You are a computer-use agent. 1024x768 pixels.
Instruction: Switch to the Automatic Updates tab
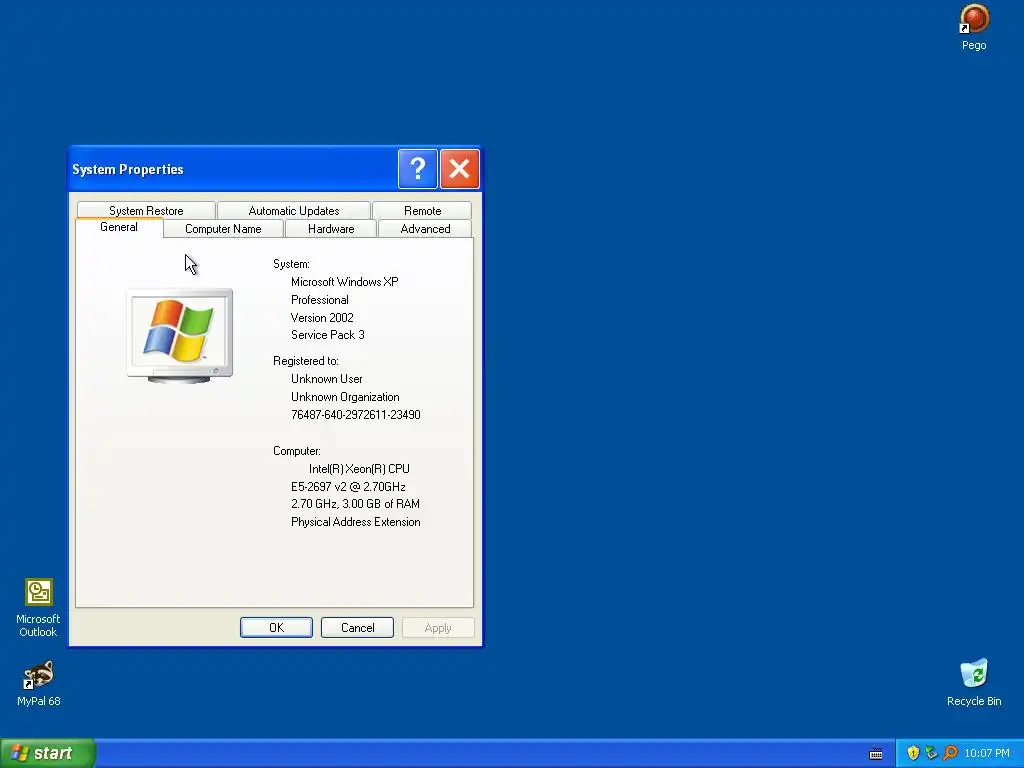294,211
